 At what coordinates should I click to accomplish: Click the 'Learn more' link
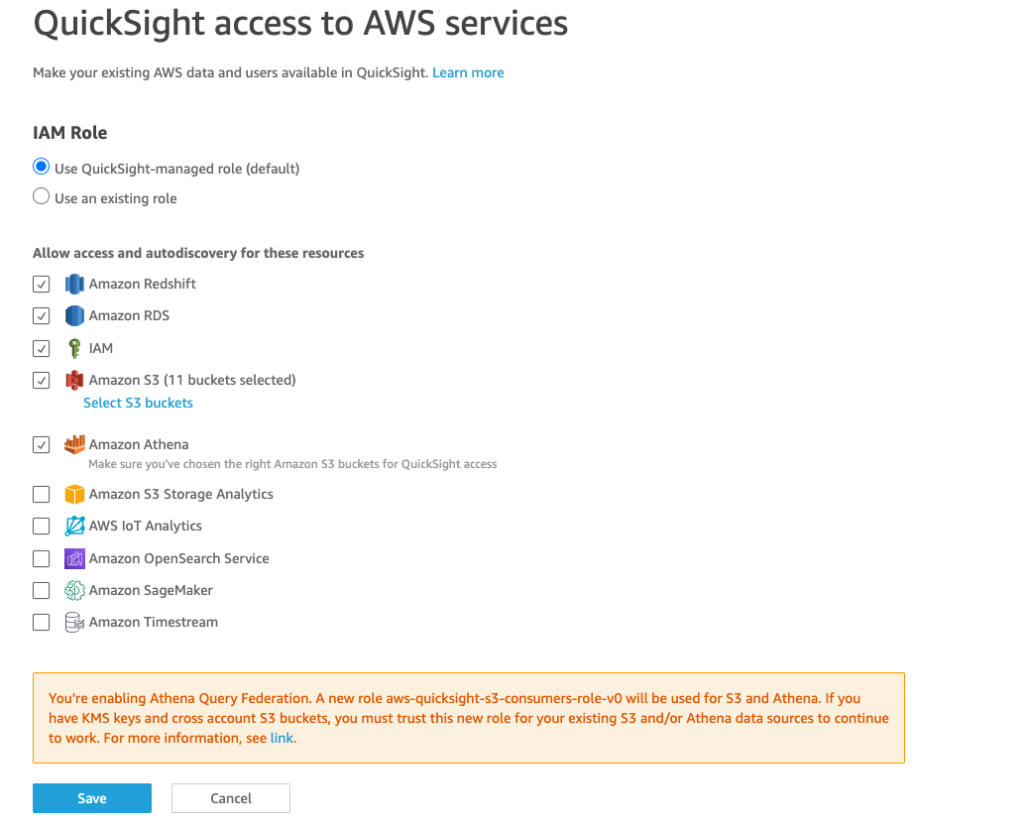point(468,72)
